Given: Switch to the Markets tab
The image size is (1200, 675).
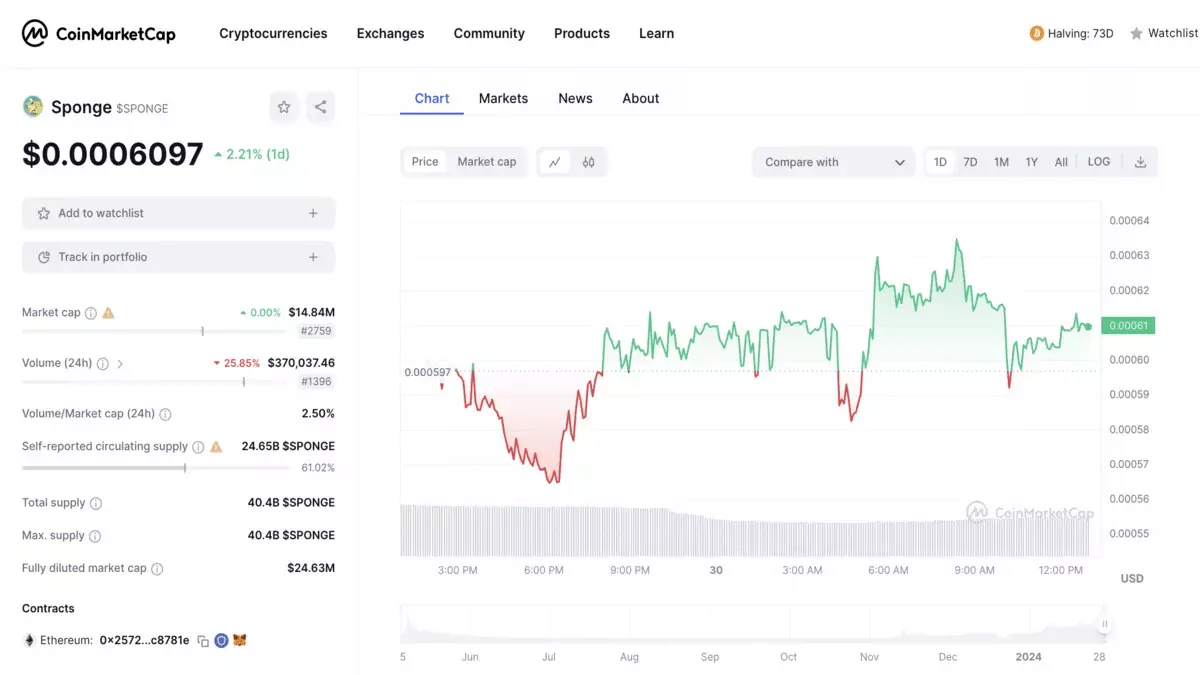Looking at the screenshot, I should pos(503,98).
